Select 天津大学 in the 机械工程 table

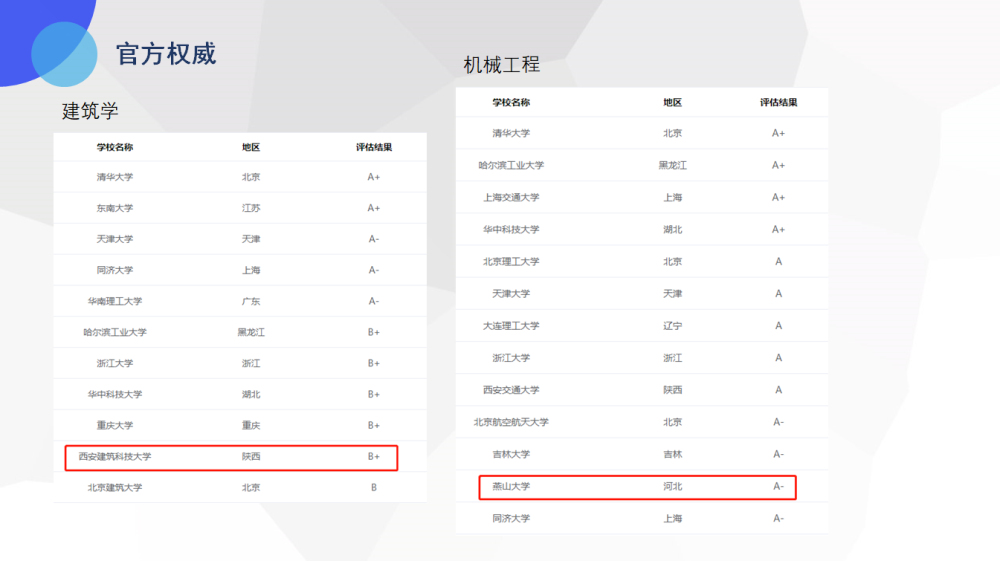pyautogui.click(x=511, y=293)
